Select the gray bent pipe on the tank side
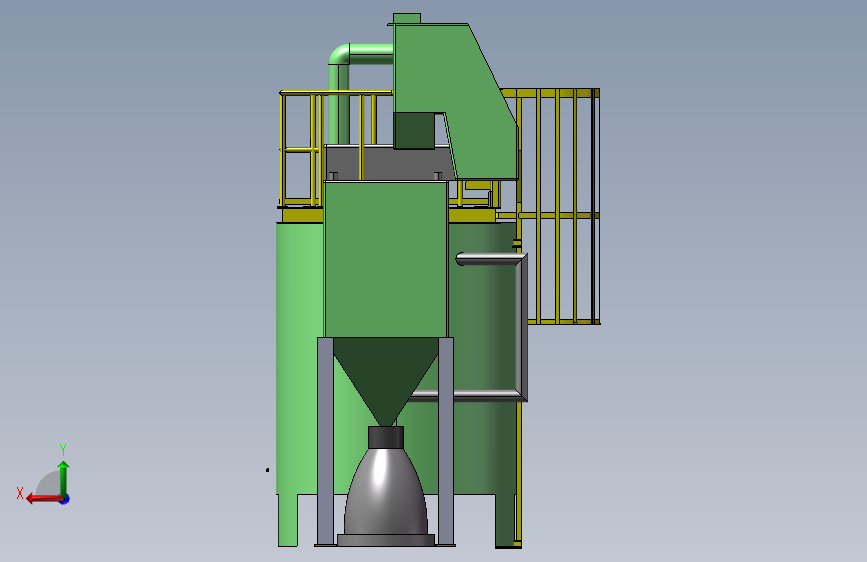The width and height of the screenshot is (867, 562). [520, 326]
